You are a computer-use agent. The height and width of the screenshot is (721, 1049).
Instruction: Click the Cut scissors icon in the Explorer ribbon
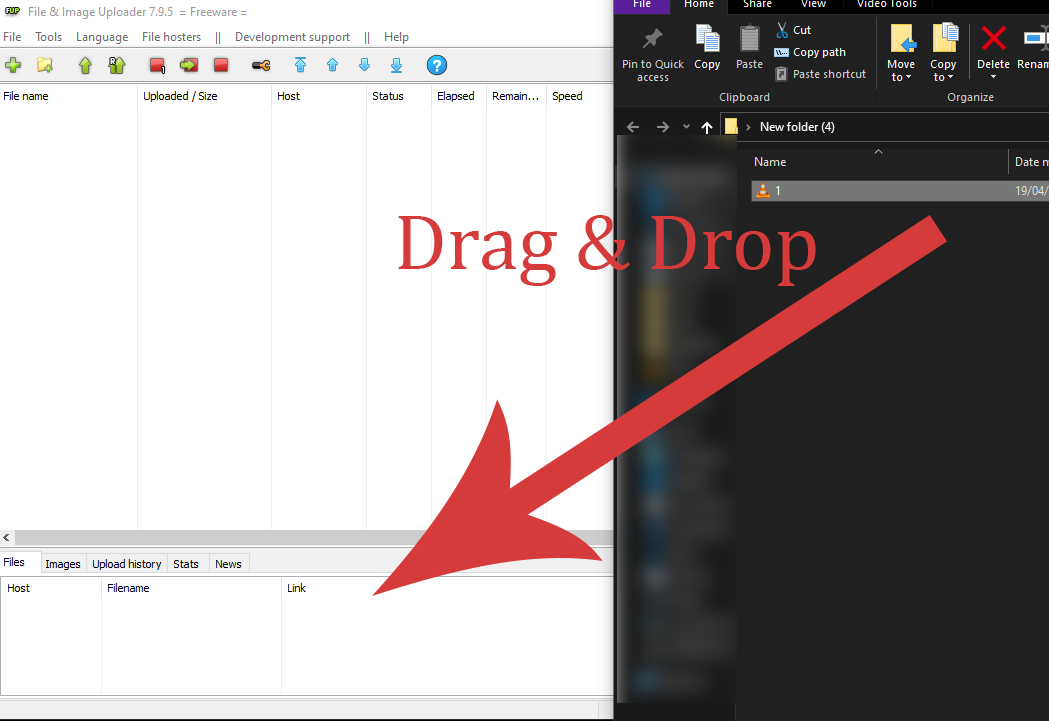782,30
